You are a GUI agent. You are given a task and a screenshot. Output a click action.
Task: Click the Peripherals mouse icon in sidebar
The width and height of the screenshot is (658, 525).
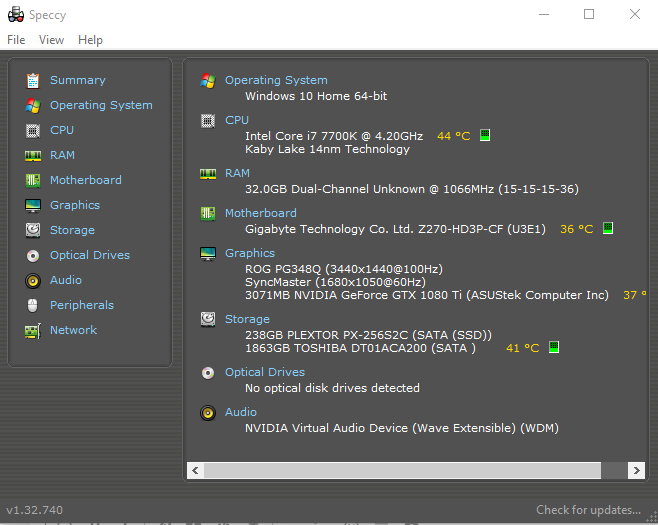[x=33, y=306]
